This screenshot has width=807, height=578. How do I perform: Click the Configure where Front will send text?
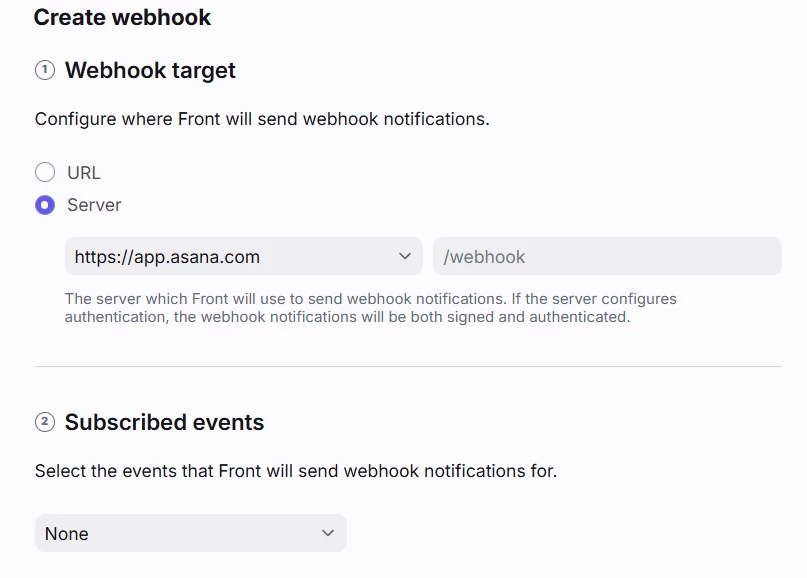[262, 119]
